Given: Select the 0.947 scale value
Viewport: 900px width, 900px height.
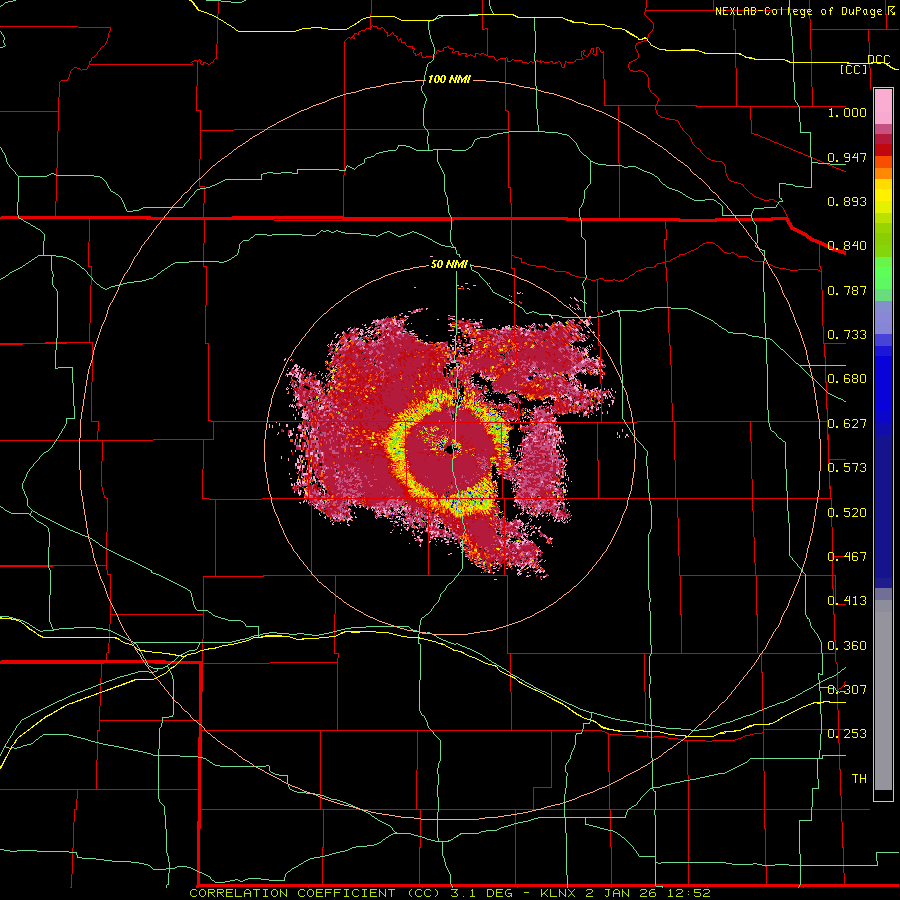Looking at the screenshot, I should [847, 157].
